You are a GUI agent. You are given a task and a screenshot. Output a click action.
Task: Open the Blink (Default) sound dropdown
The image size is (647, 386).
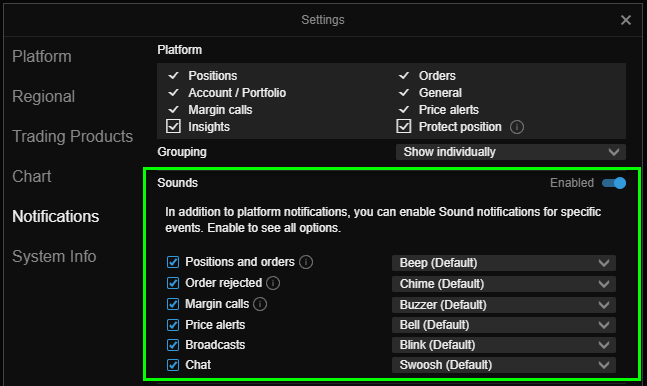(504, 345)
